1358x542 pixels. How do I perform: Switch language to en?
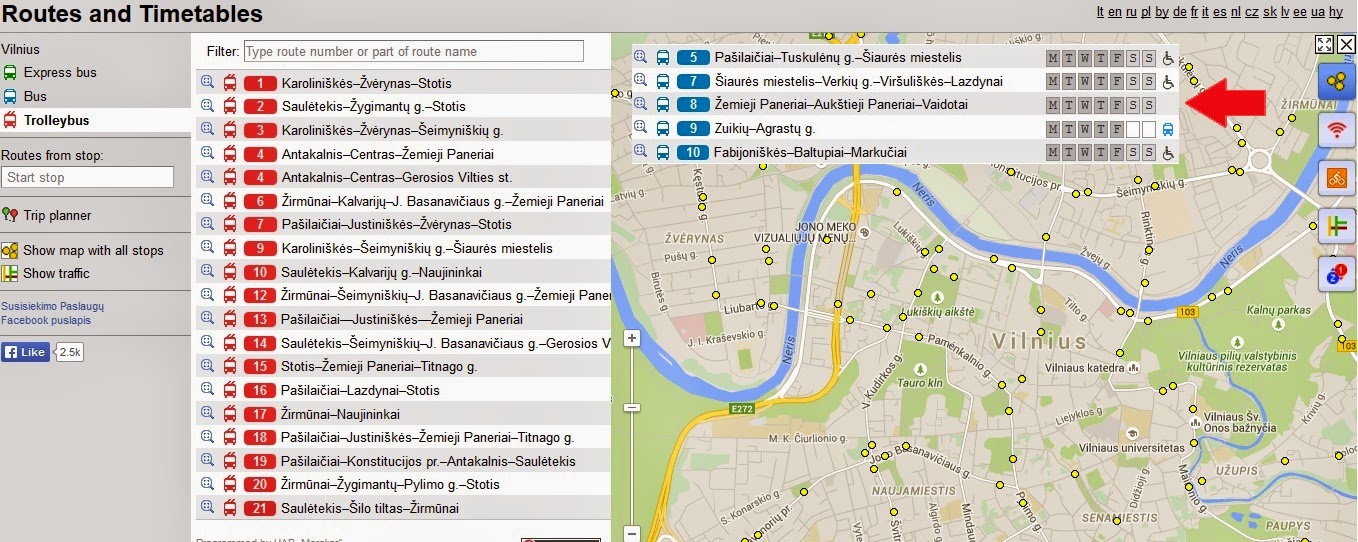pyautogui.click(x=1114, y=12)
